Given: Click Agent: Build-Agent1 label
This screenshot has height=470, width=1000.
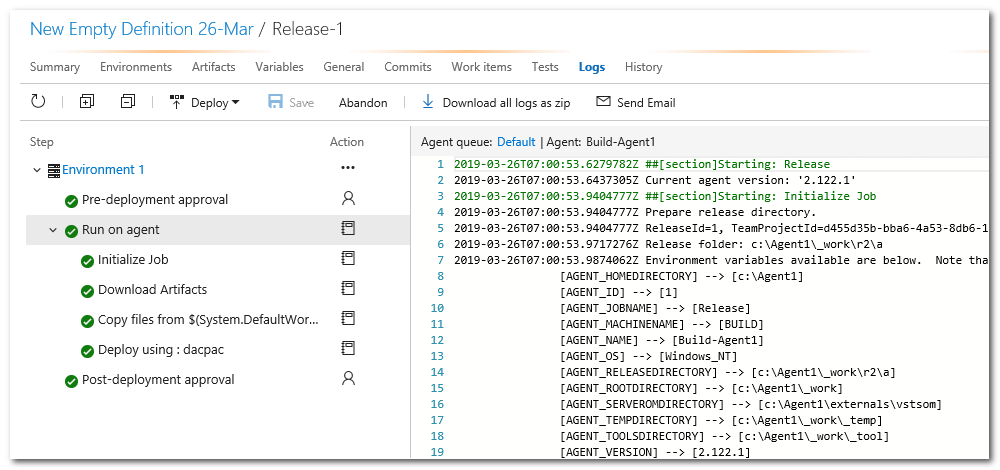Looking at the screenshot, I should coord(601,142).
